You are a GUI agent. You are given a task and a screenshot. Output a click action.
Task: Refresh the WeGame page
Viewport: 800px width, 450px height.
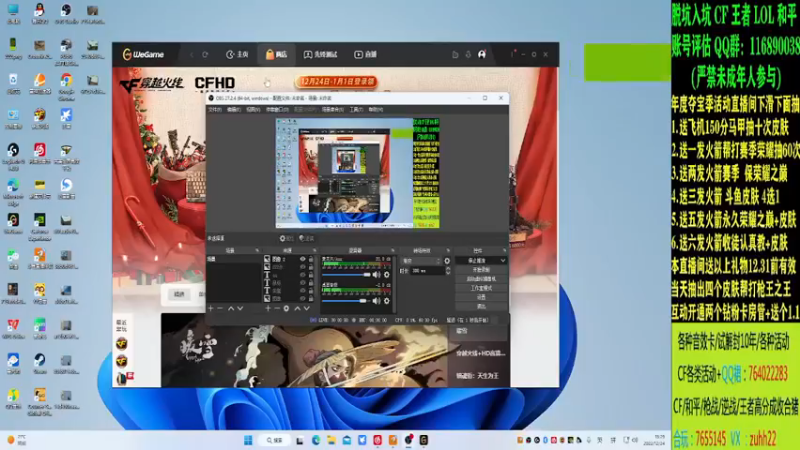pos(205,54)
